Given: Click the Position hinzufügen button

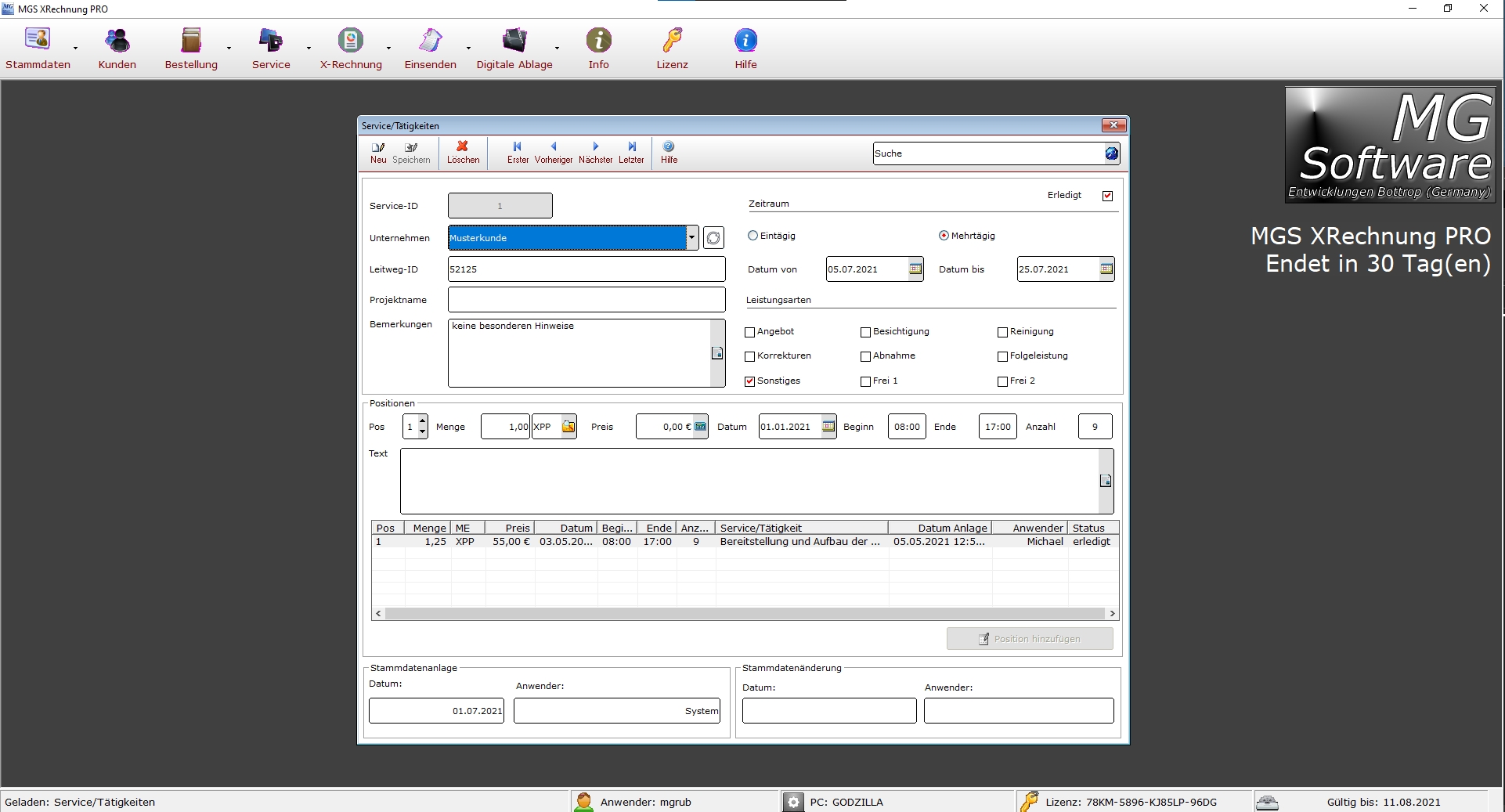Looking at the screenshot, I should (1029, 639).
